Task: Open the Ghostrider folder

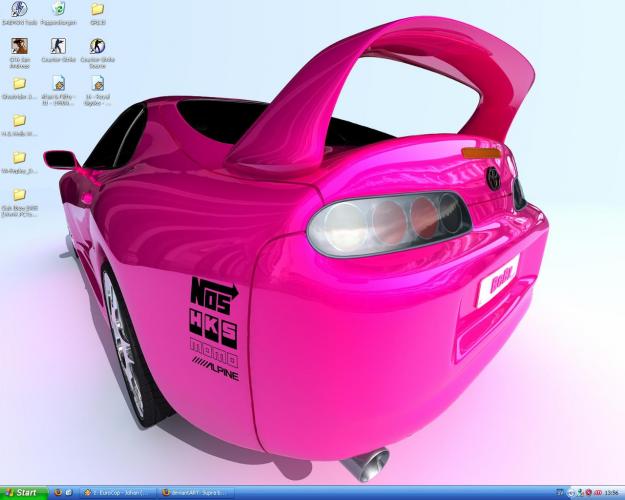Action: pyautogui.click(x=19, y=85)
